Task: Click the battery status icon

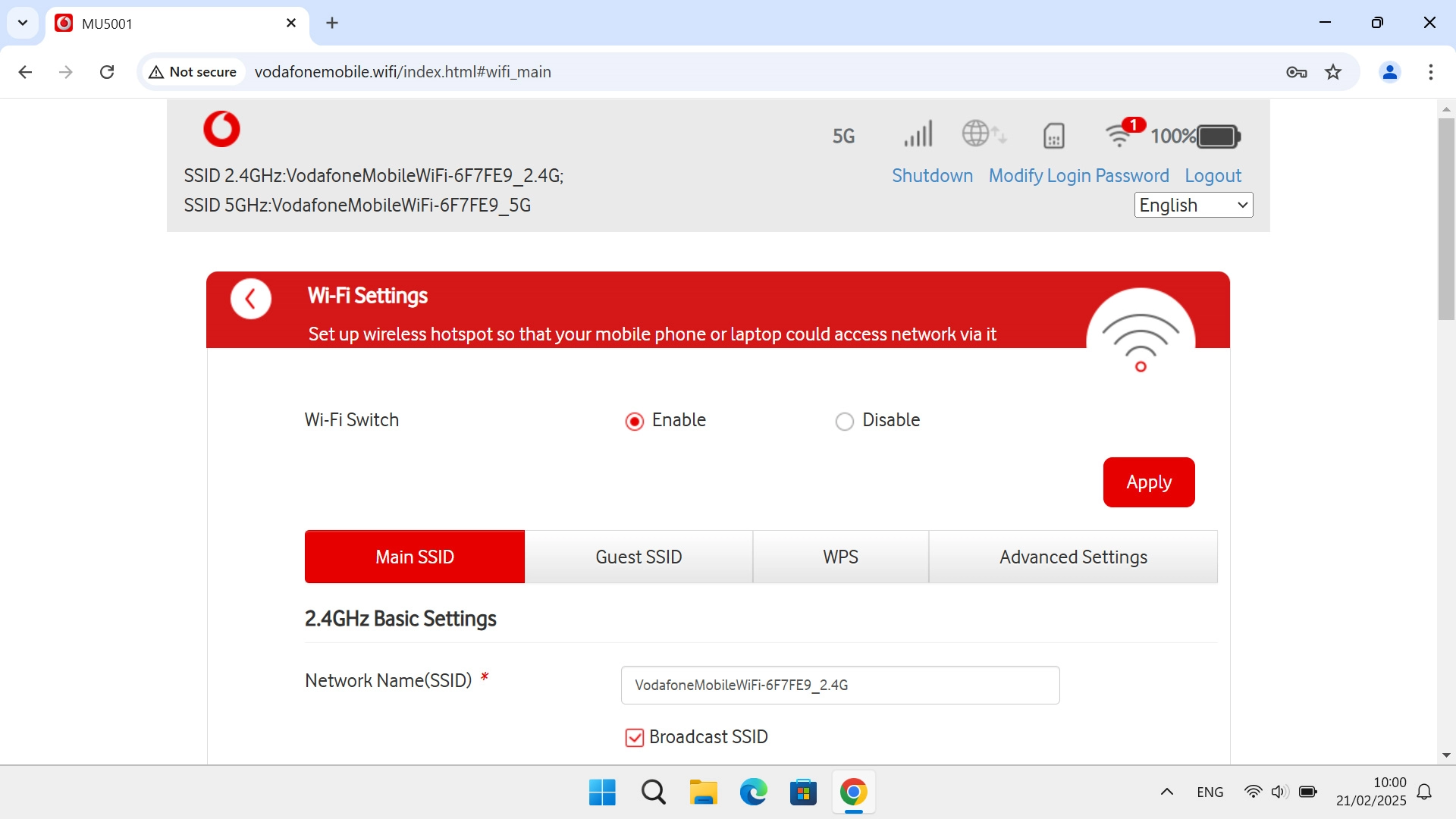Action: click(1217, 136)
